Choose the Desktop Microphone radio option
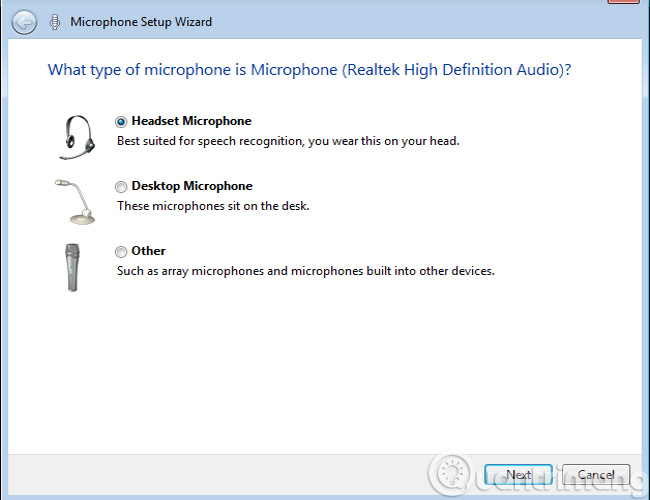Viewport: 650px width, 500px height. tap(121, 187)
